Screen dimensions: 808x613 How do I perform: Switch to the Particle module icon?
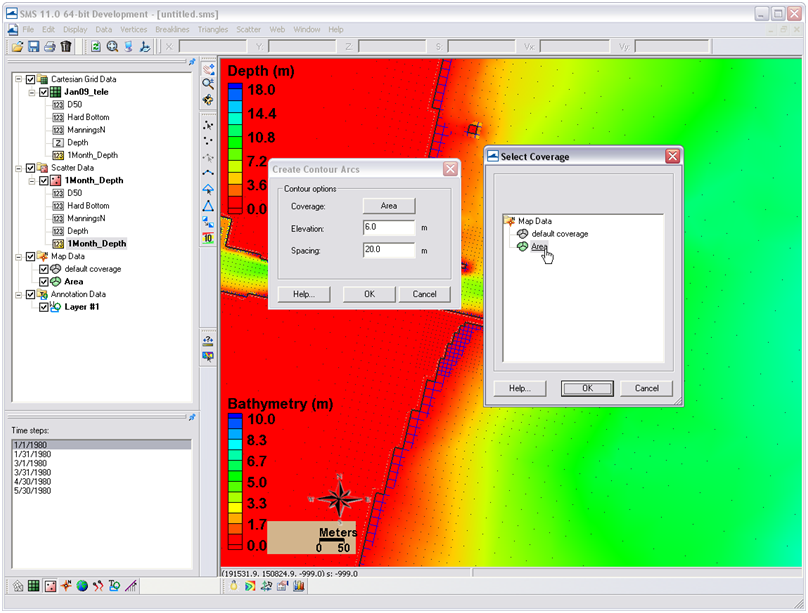point(98,586)
